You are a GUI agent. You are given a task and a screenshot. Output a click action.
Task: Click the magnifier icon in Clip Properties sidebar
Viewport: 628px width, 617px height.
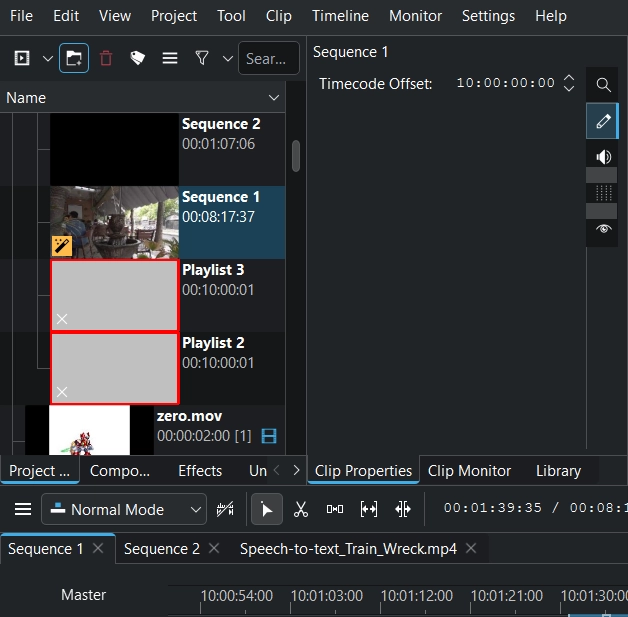[603, 85]
